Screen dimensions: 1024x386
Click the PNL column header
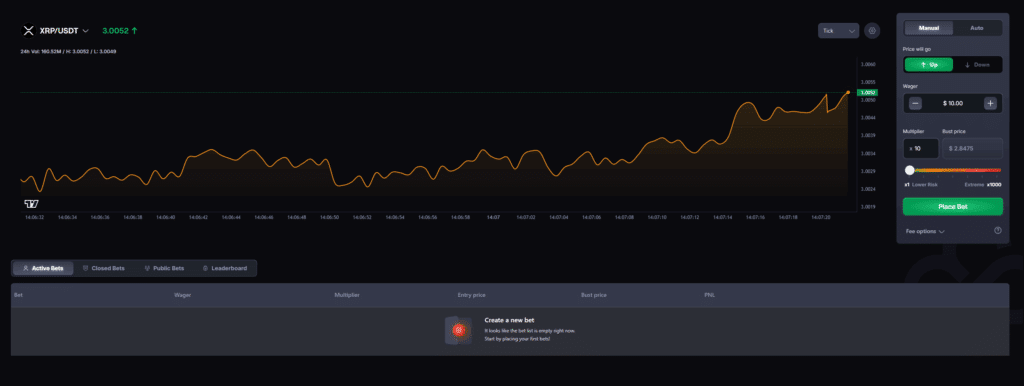(709, 295)
